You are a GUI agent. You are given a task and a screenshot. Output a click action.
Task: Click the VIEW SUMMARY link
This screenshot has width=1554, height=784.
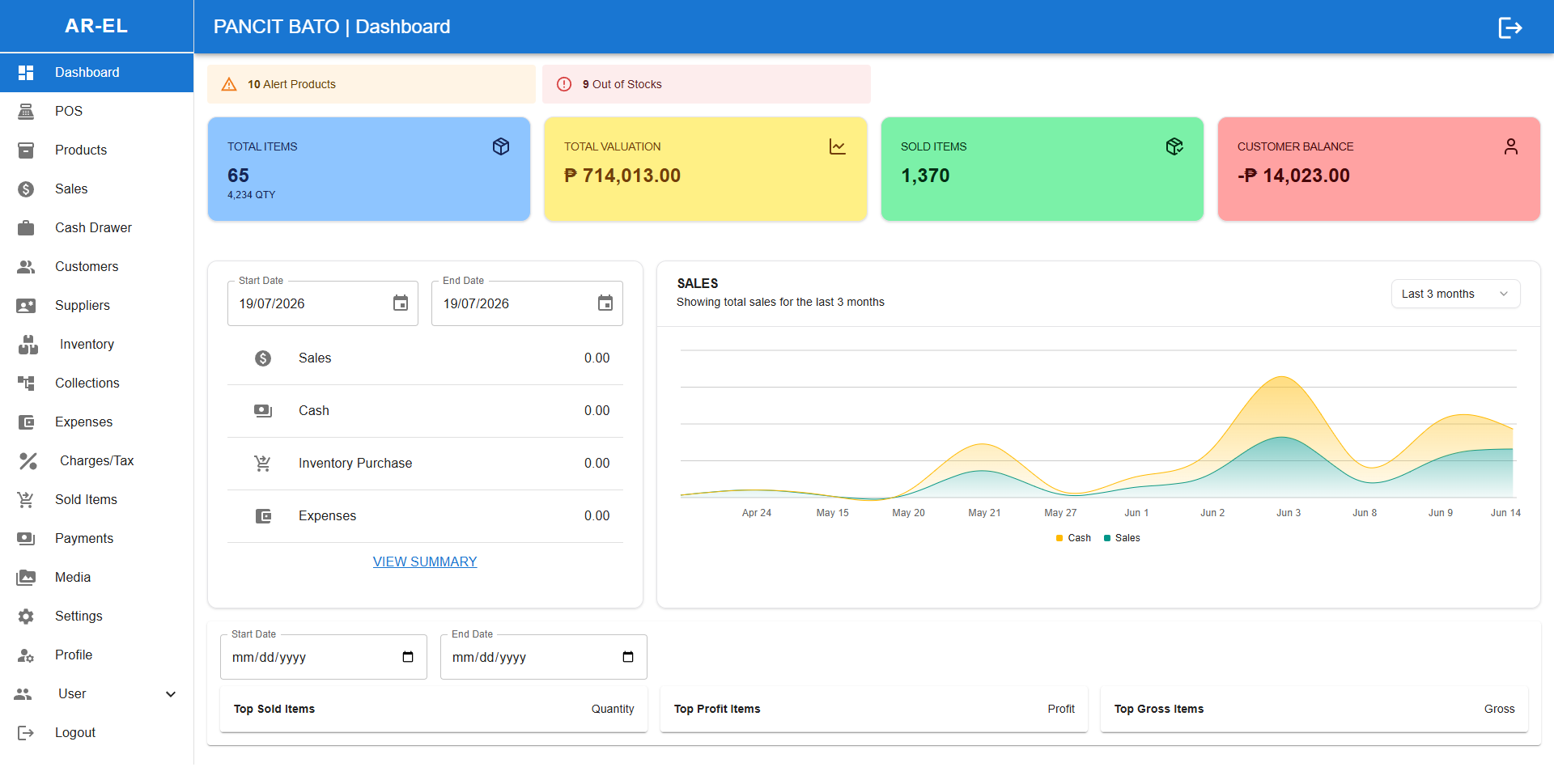click(425, 562)
